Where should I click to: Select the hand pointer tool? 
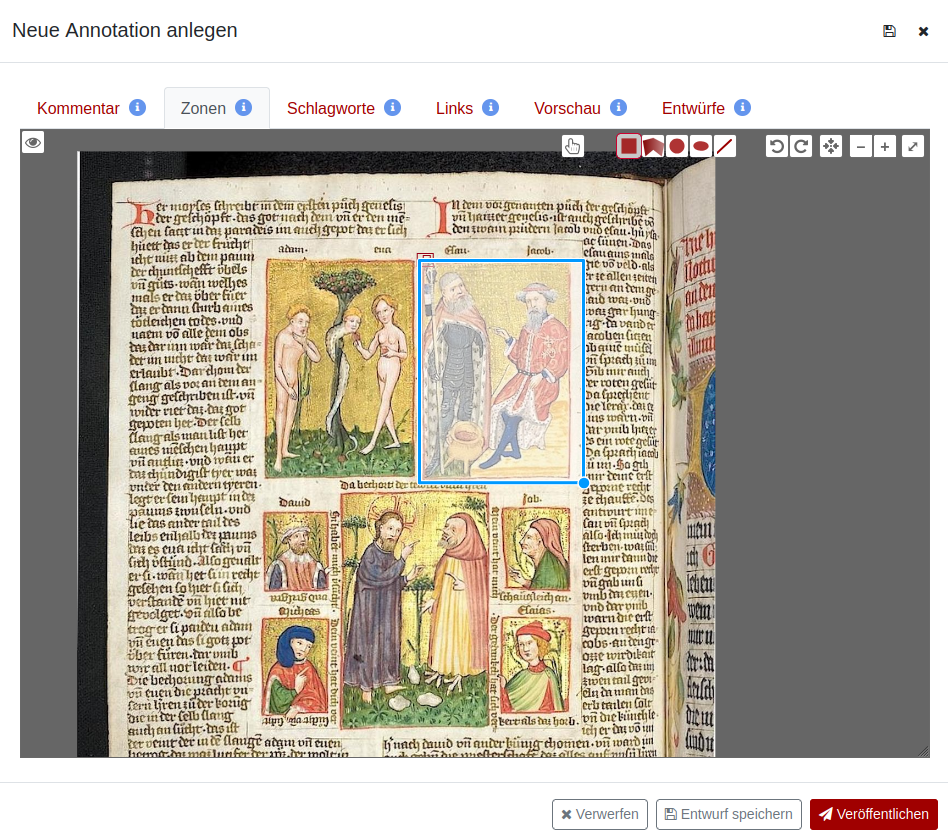point(573,146)
